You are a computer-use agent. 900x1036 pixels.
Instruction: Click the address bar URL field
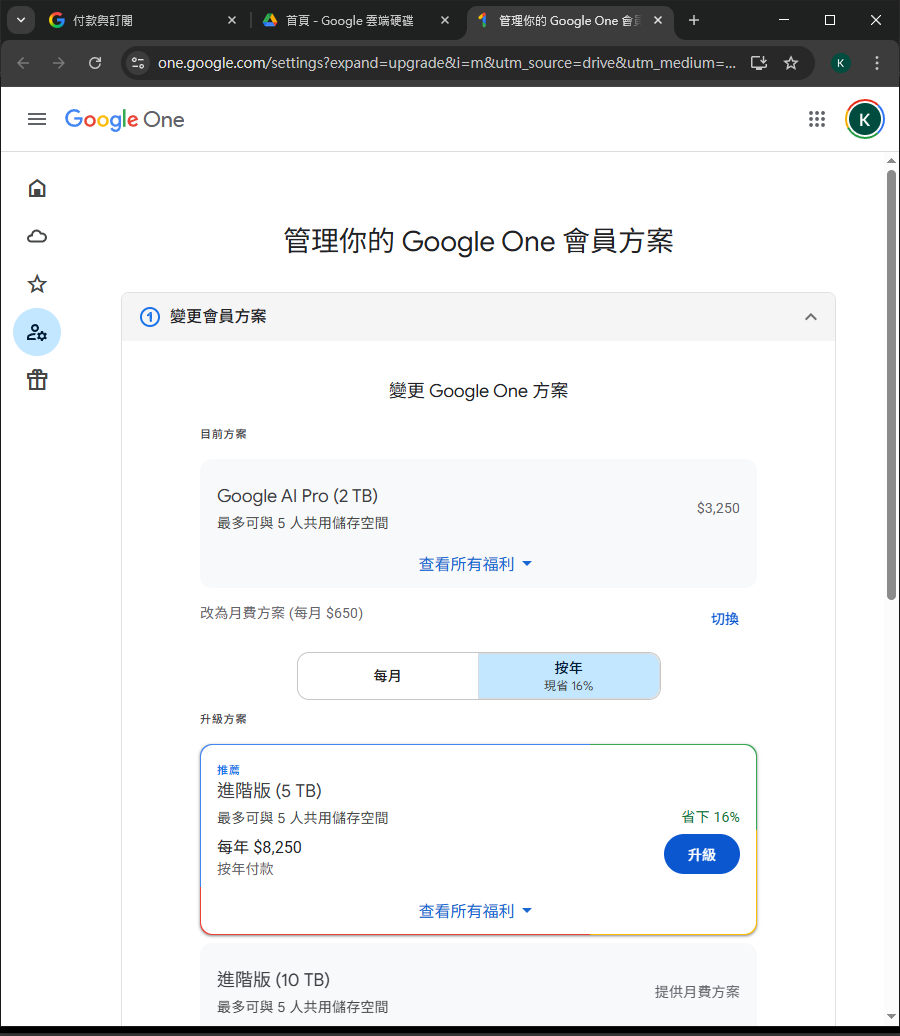pos(445,63)
